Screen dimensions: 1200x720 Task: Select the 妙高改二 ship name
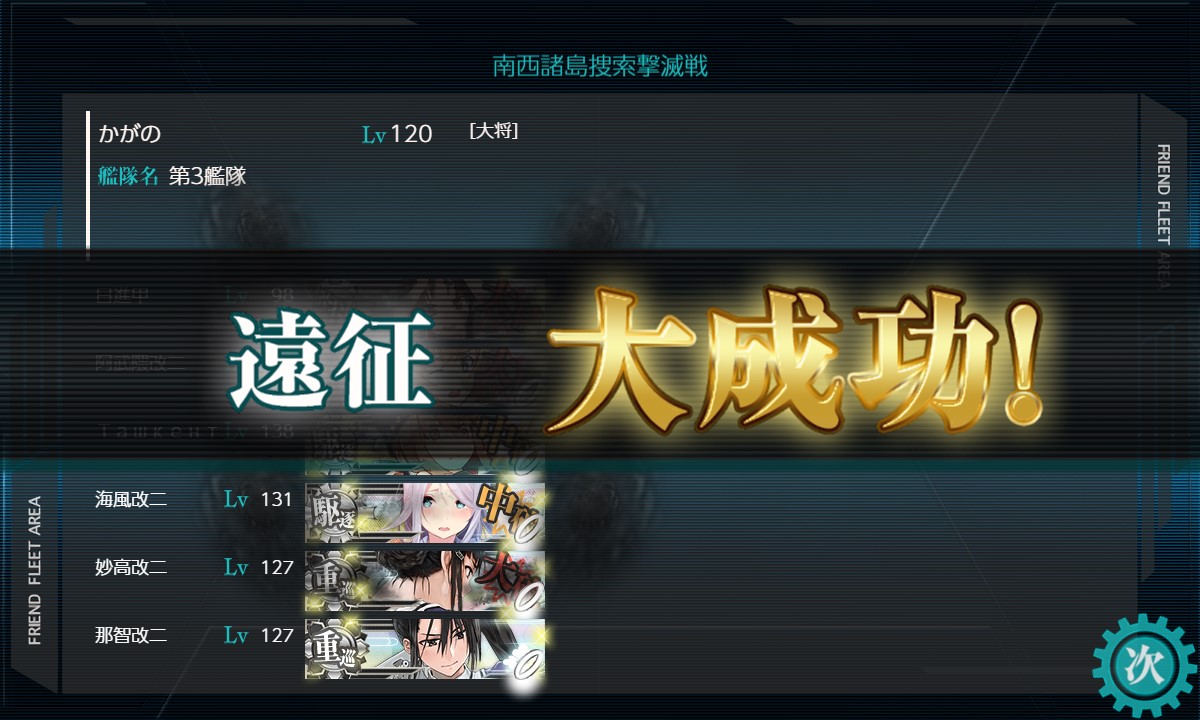click(131, 567)
